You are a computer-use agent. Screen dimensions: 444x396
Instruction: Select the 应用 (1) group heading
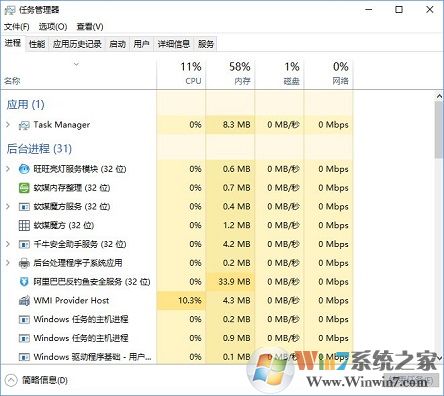[x=25, y=105]
